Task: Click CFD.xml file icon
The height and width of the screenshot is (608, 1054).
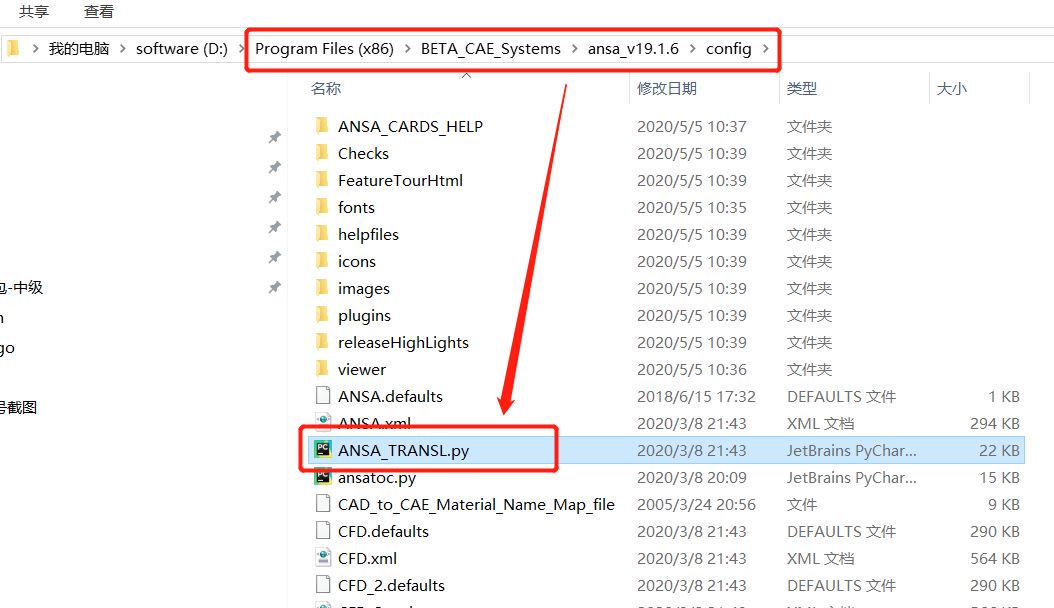Action: click(x=323, y=557)
